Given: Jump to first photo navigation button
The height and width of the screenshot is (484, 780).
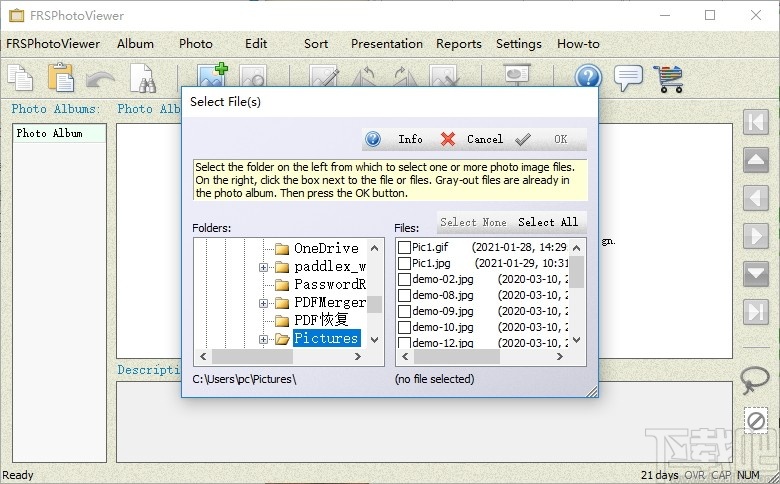Looking at the screenshot, I should 756,122.
